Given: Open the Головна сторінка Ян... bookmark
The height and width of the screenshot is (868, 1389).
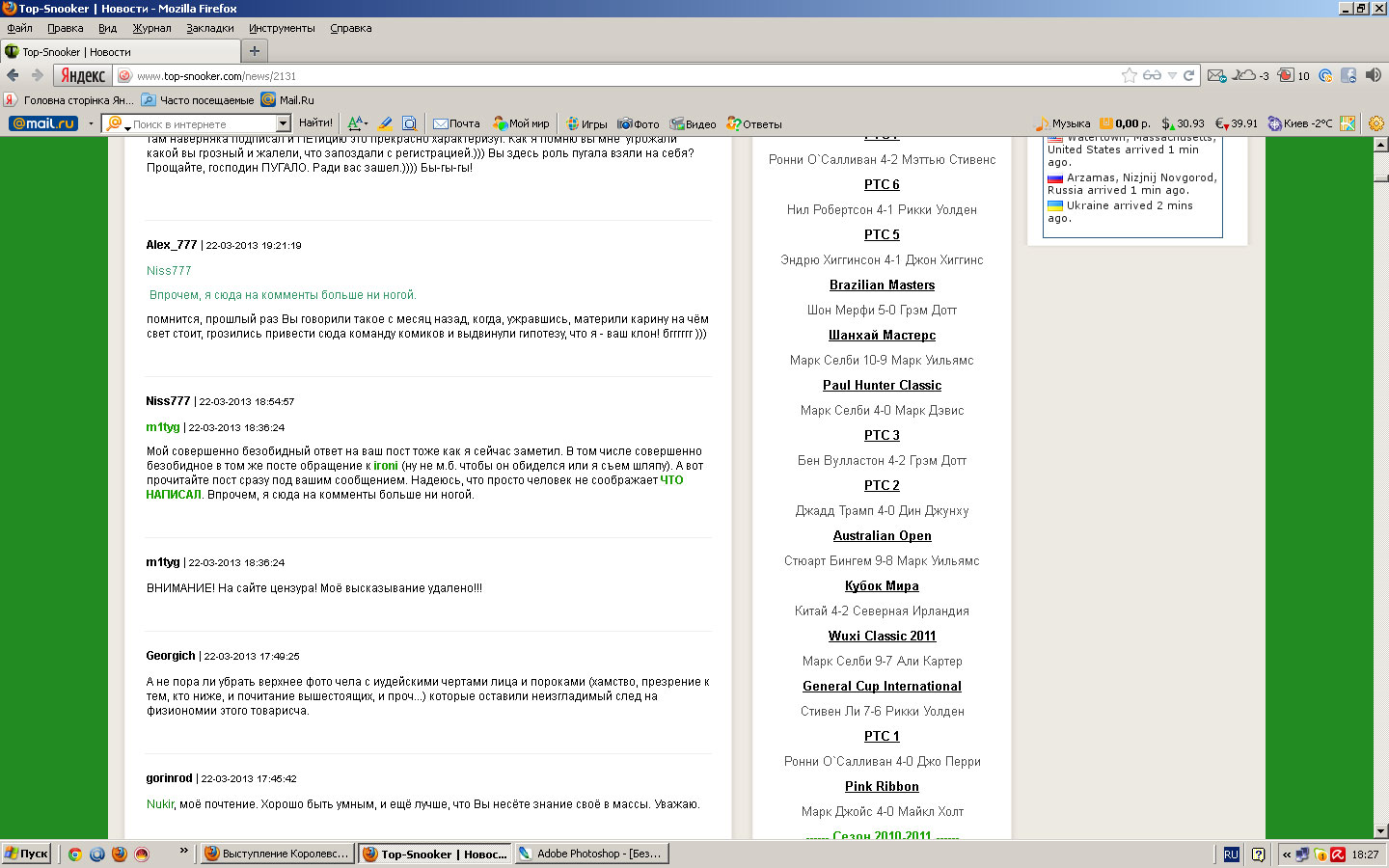Looking at the screenshot, I should pos(69,99).
